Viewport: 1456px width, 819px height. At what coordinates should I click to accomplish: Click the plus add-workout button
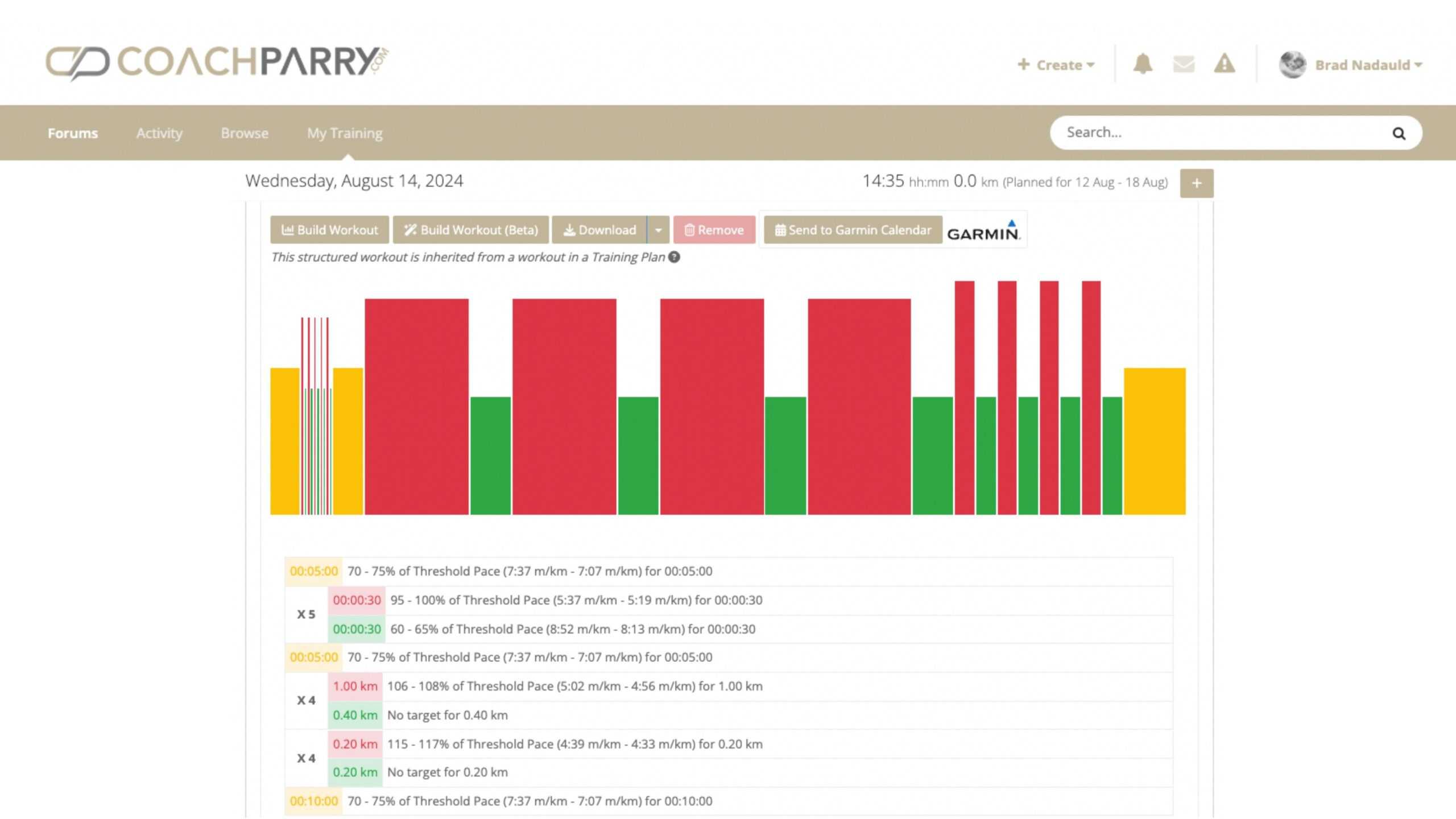pyautogui.click(x=1196, y=183)
